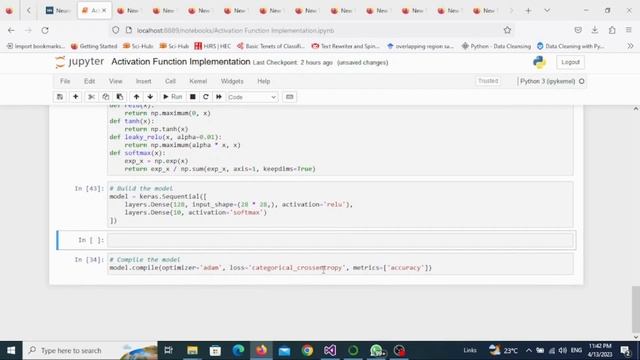Open Python - Data Cleansing bookmark
Viewport: 640px width, 360px height.
(x=496, y=46)
